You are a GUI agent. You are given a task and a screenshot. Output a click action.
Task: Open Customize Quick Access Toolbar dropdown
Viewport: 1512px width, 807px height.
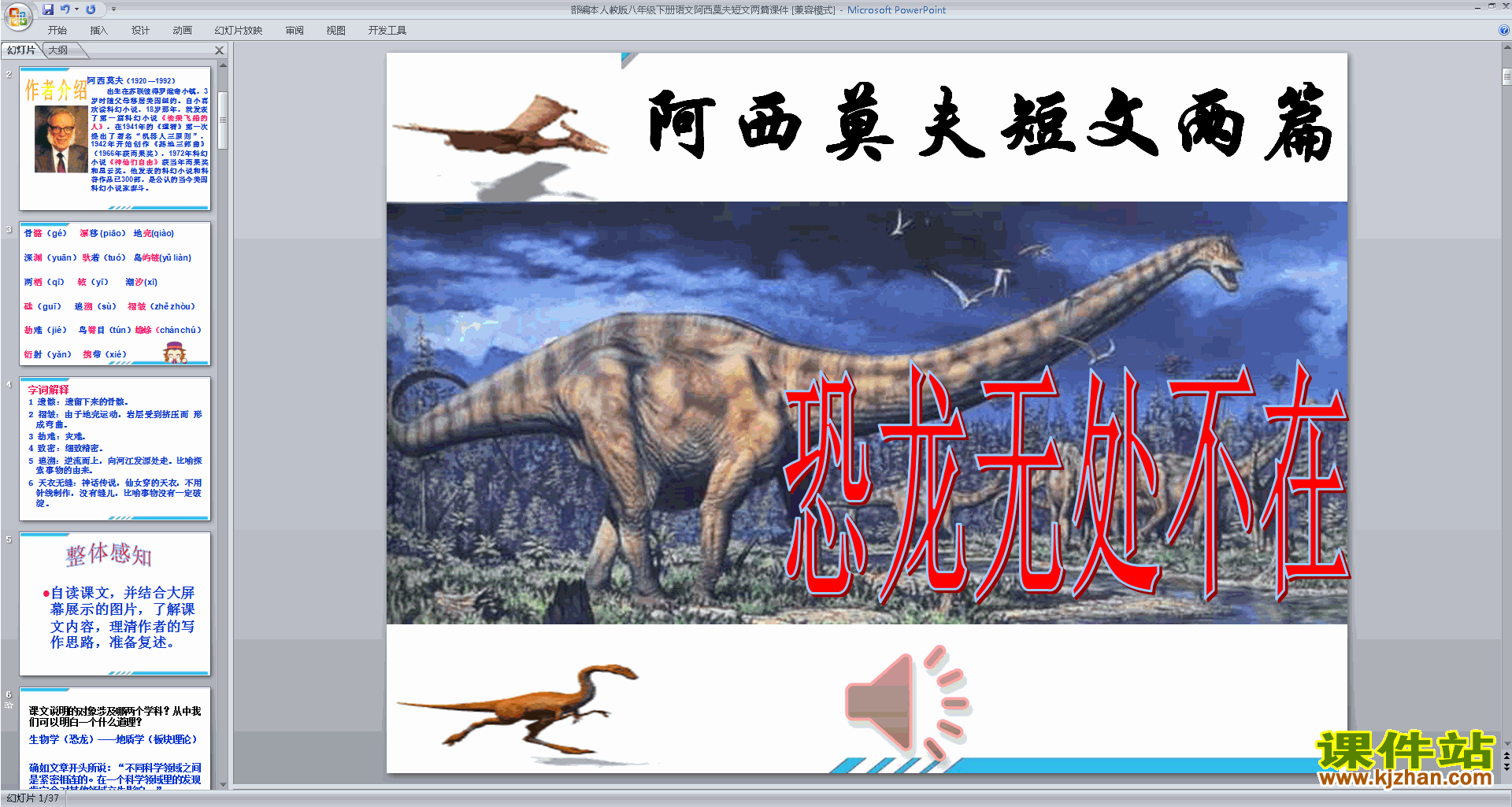tap(113, 9)
